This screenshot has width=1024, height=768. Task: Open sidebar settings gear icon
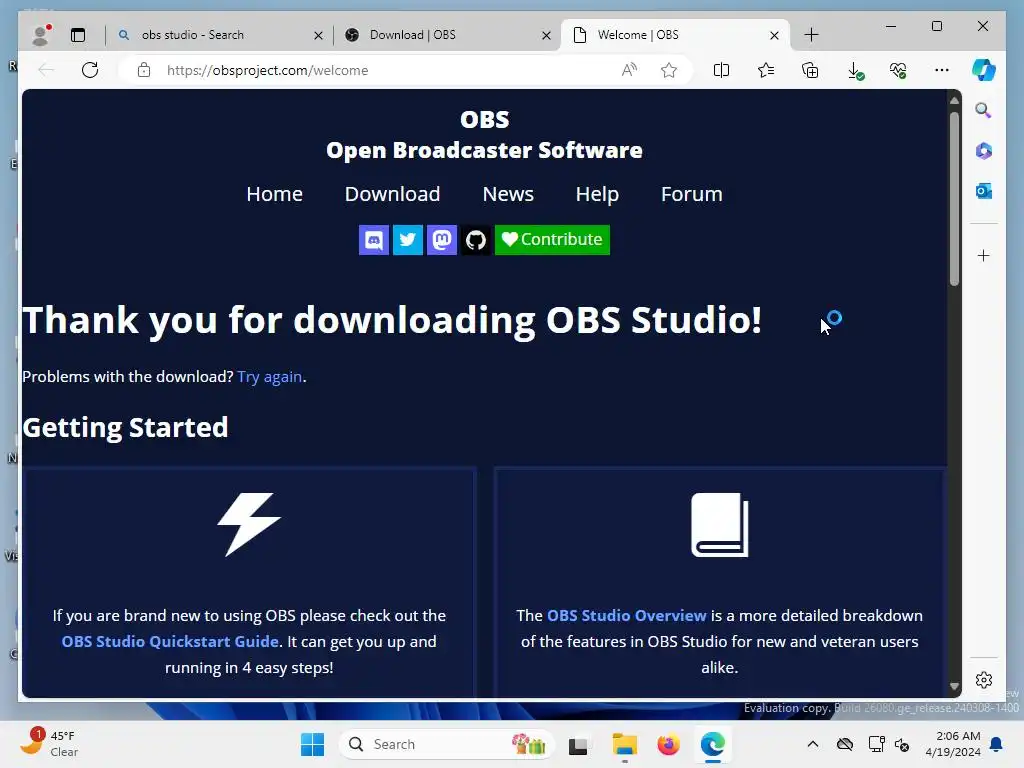click(984, 680)
